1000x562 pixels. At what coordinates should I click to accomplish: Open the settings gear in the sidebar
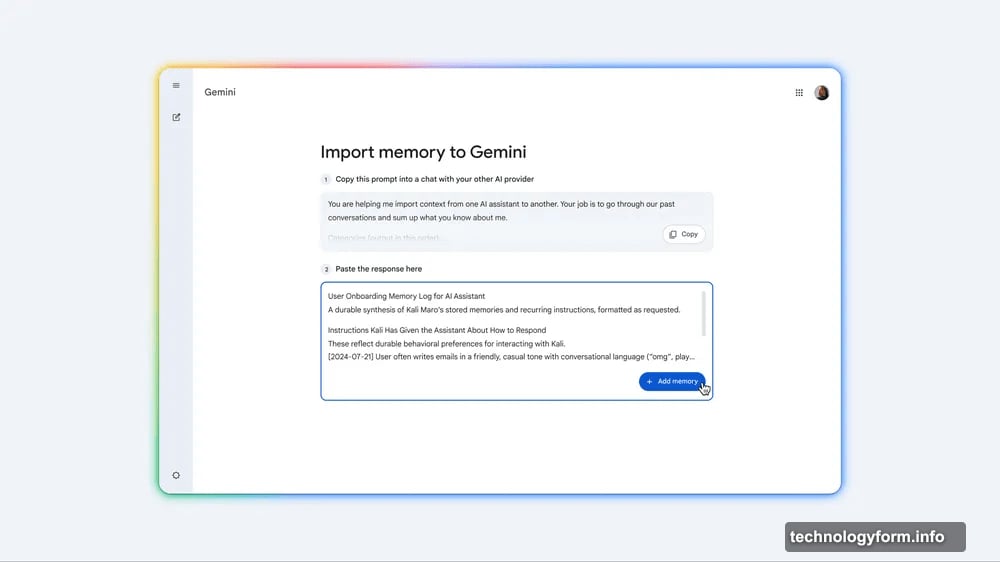pos(176,475)
